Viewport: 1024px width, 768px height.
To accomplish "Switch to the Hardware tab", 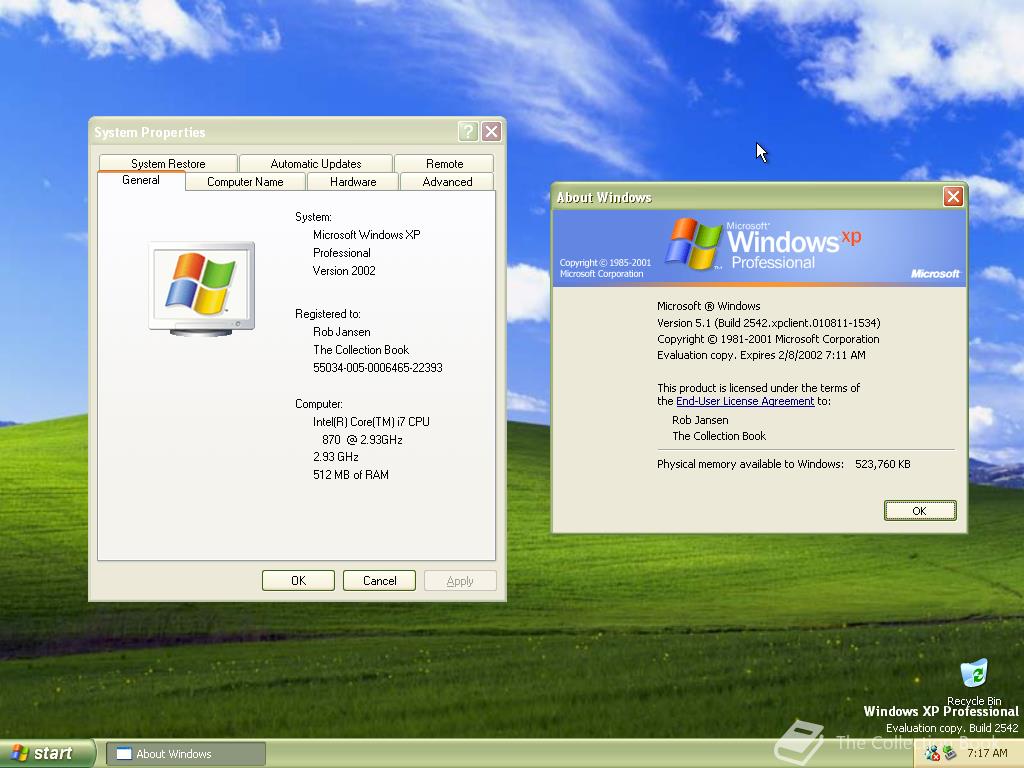I will tap(353, 182).
